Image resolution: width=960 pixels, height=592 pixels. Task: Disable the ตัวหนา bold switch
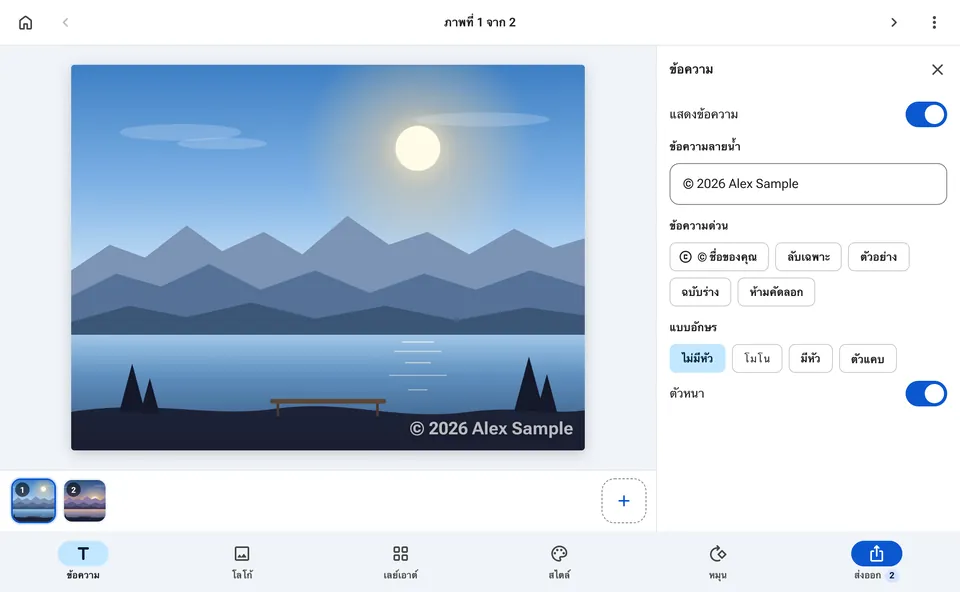click(926, 394)
